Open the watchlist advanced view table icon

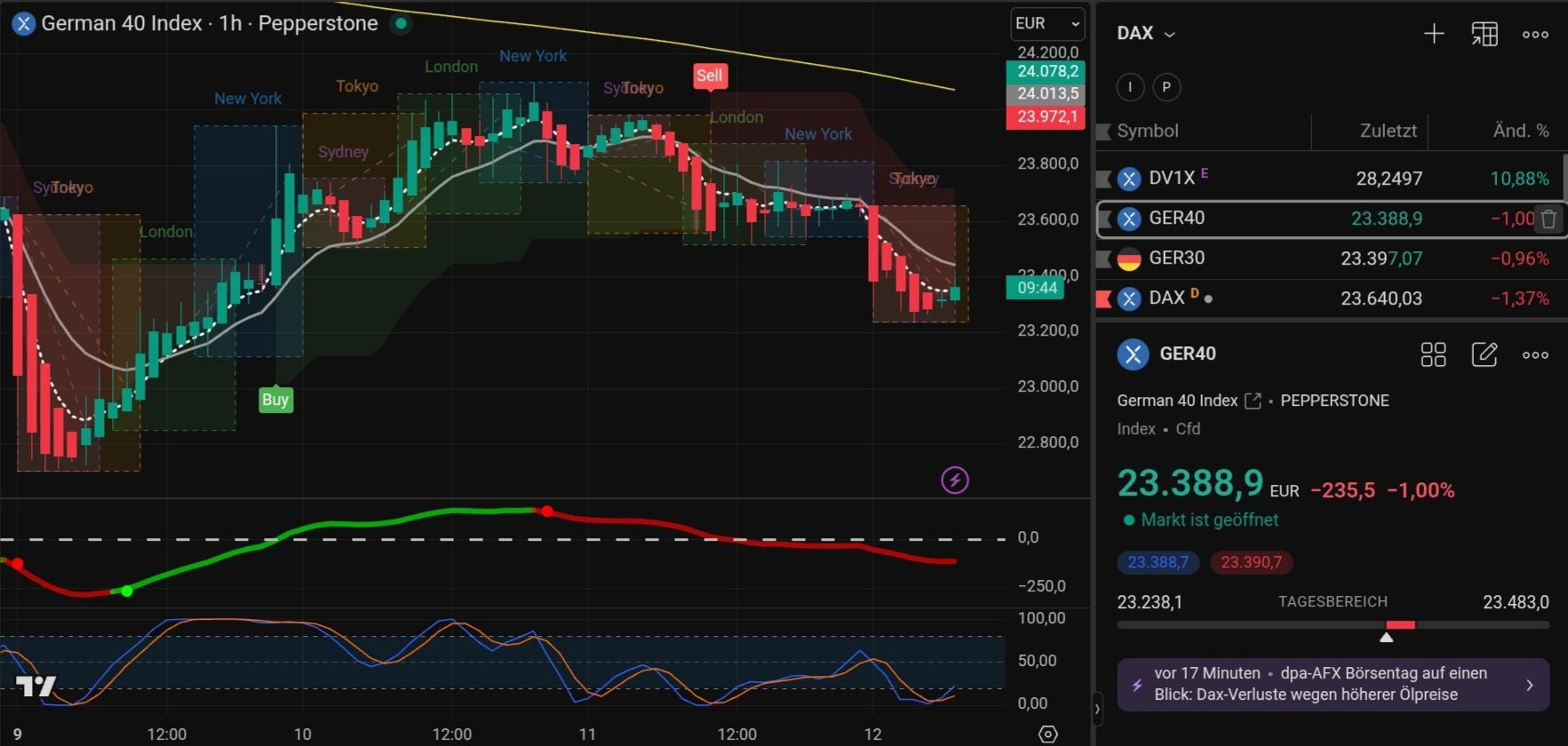[1484, 34]
